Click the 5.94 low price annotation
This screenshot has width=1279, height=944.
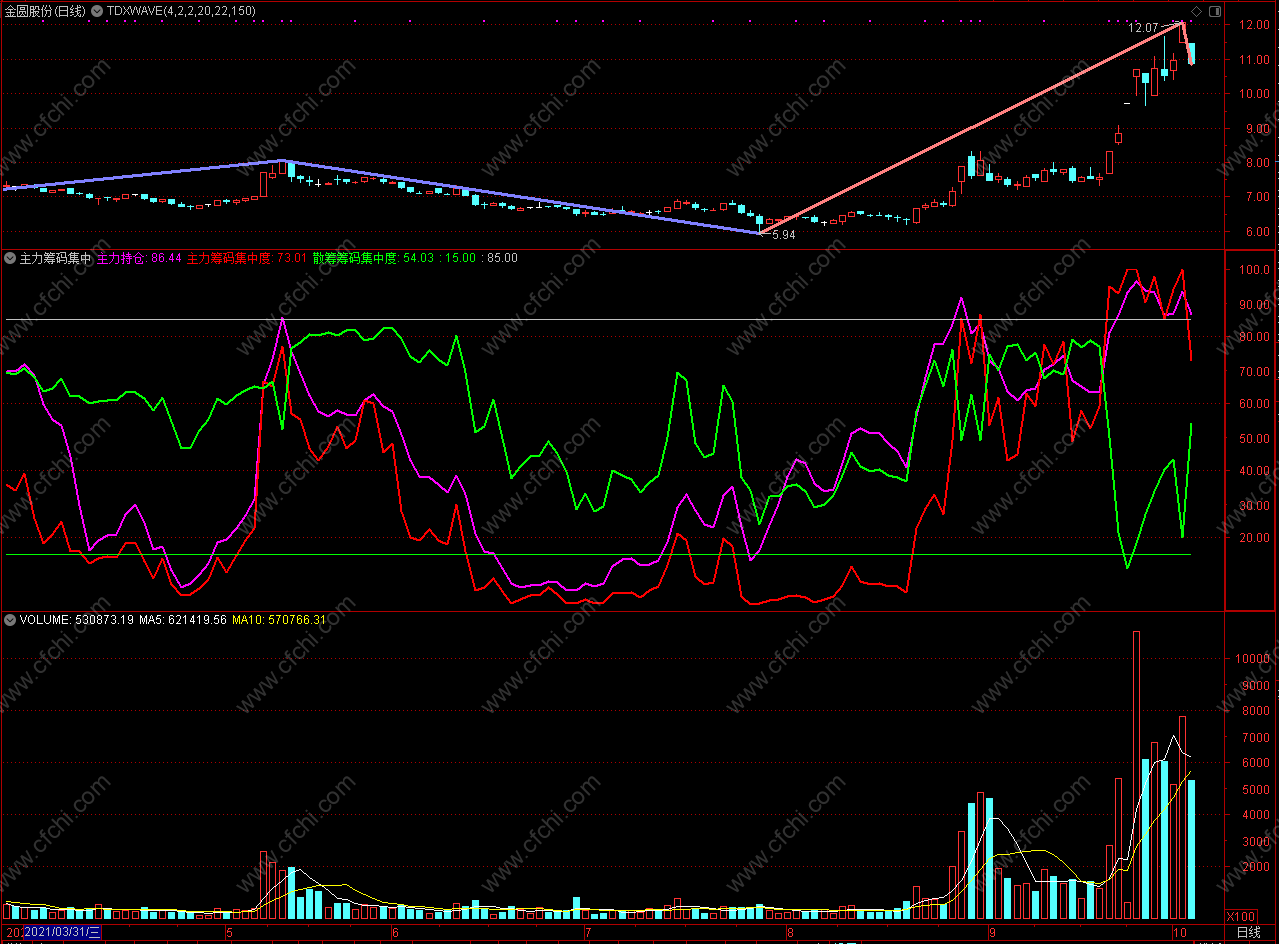pos(784,235)
